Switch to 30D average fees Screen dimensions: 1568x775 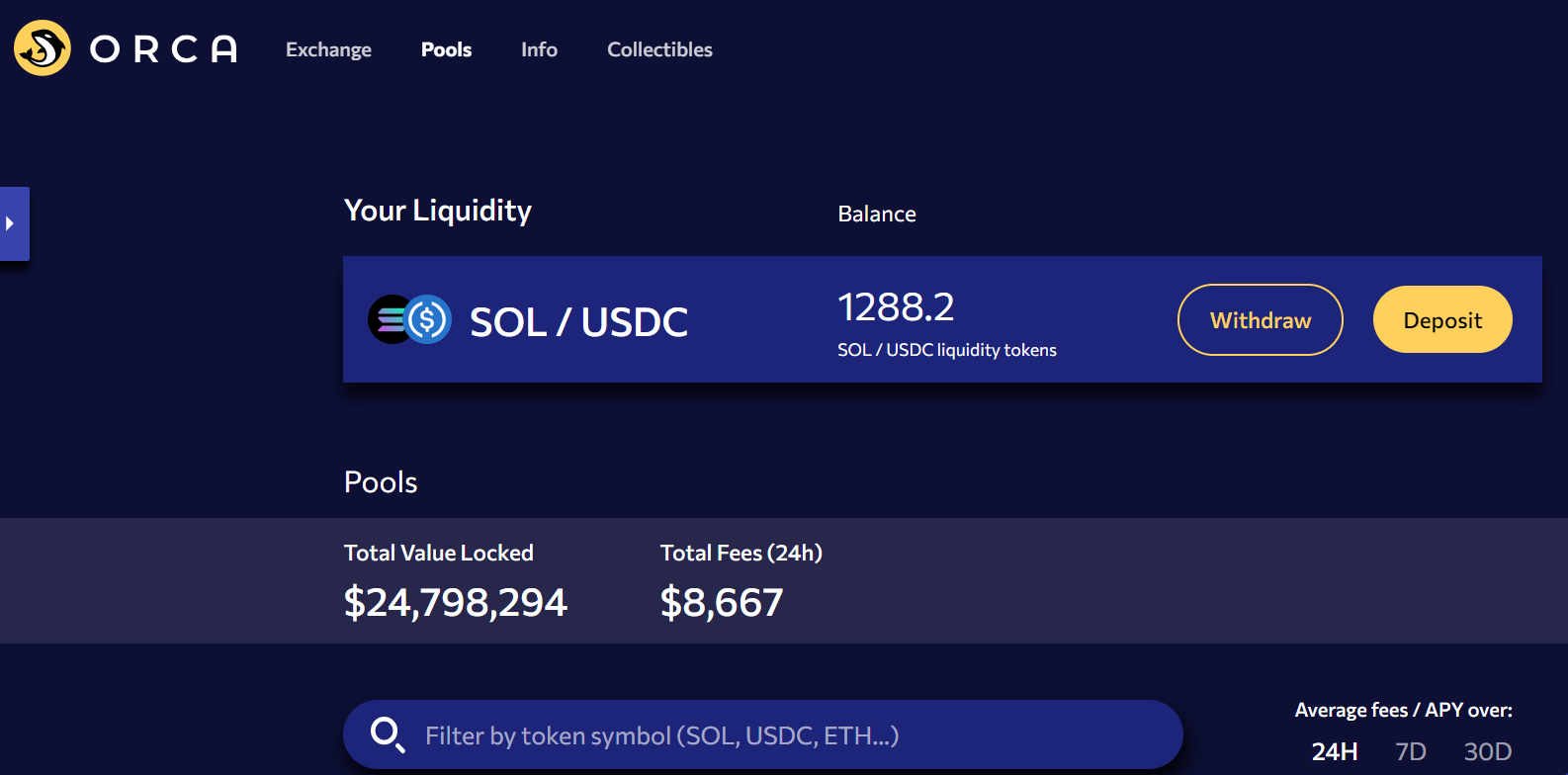pos(1488,752)
